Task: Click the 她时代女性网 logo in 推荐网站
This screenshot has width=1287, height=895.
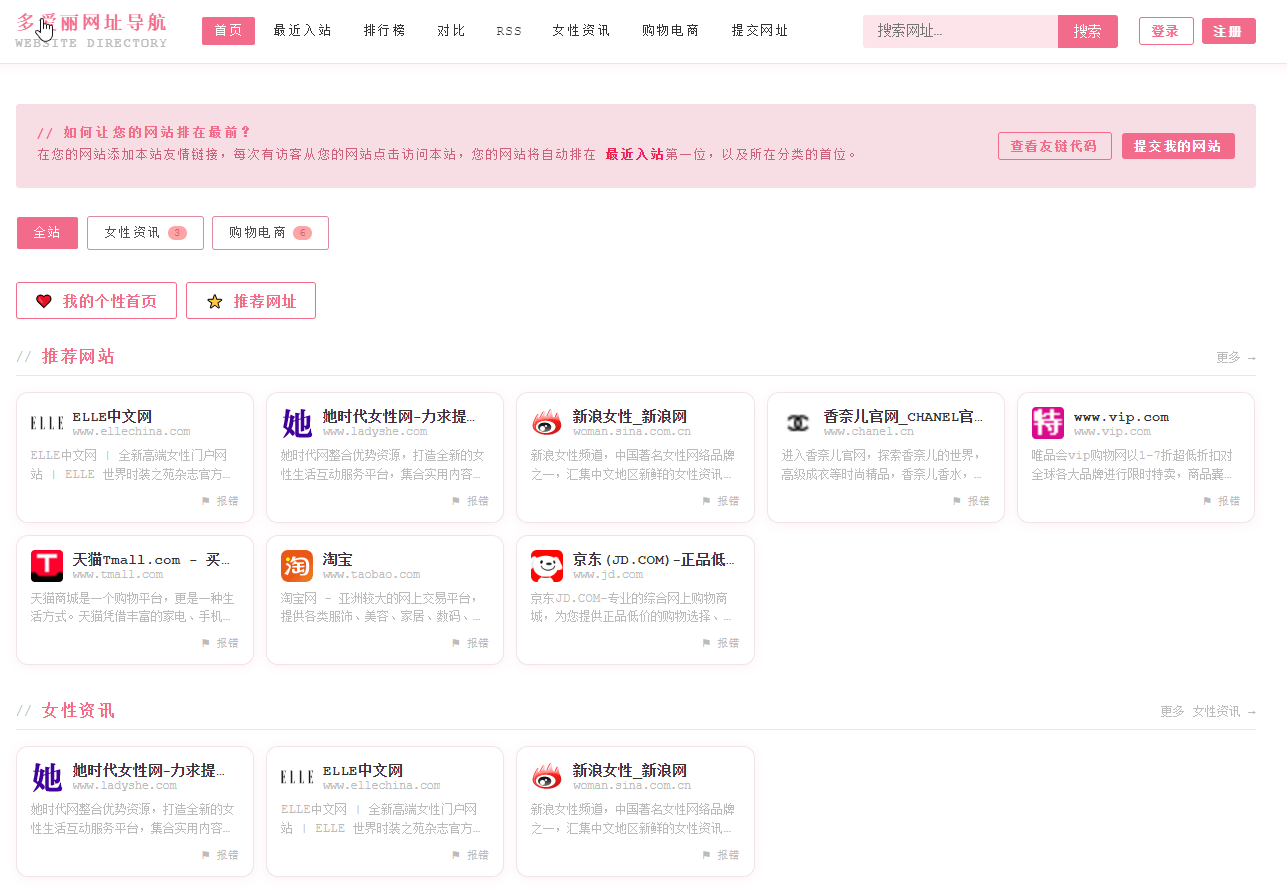Action: tap(297, 423)
